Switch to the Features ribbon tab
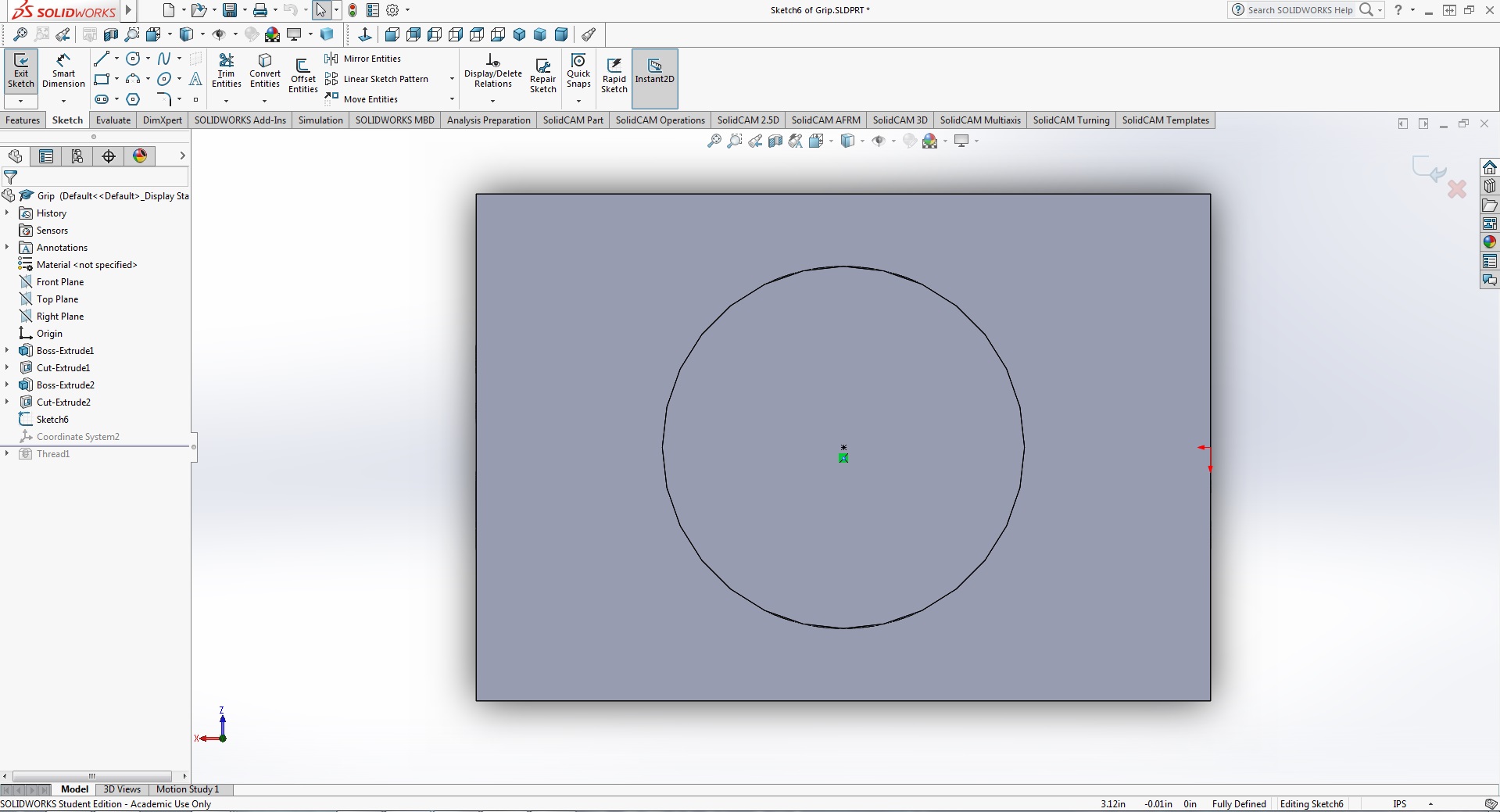This screenshot has height=812, width=1500. click(23, 120)
